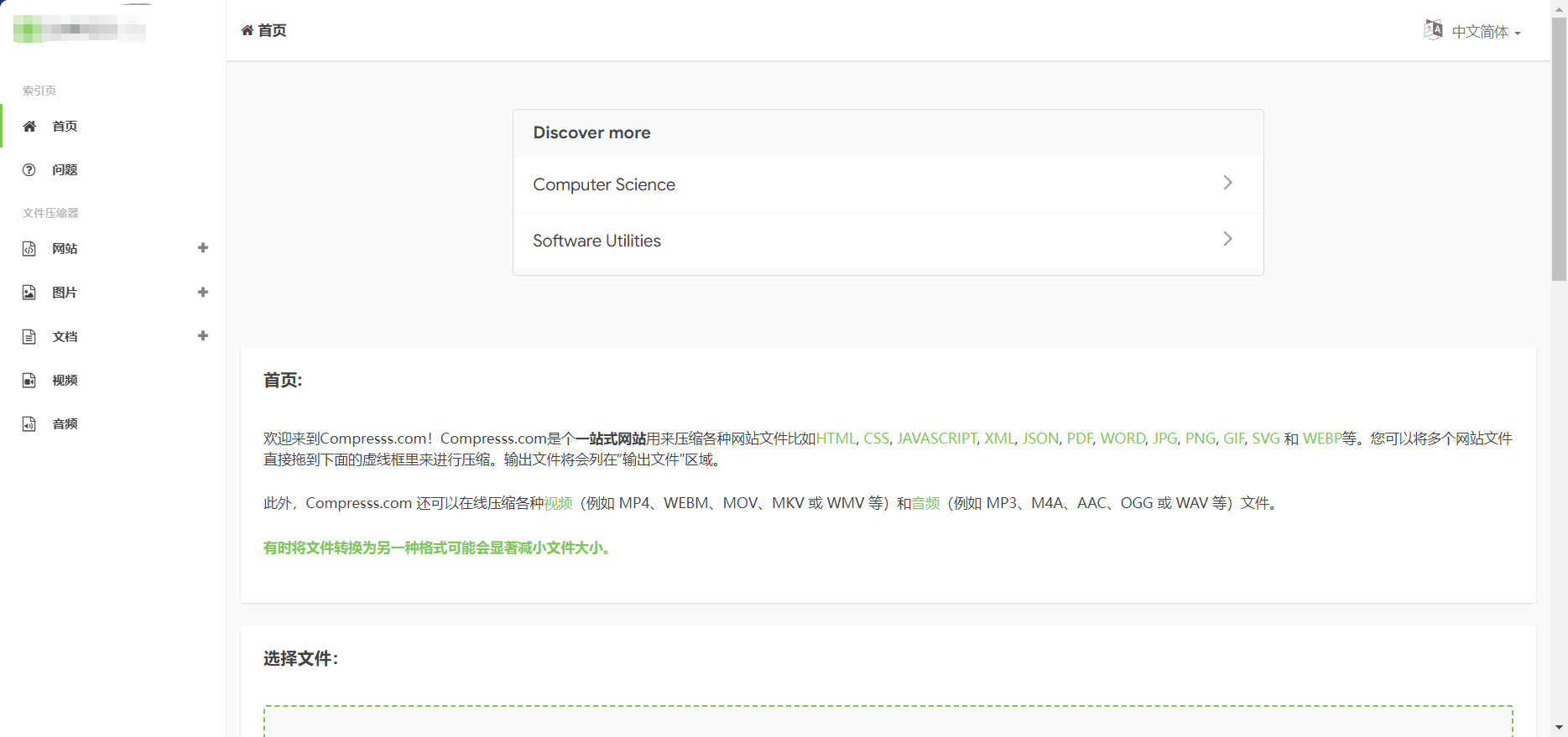Open the Computer Science link
1568x737 pixels.
888,184
